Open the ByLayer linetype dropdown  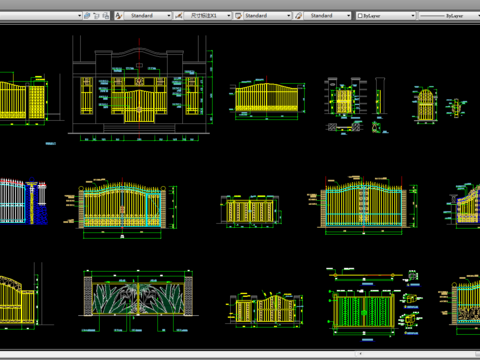click(x=449, y=16)
